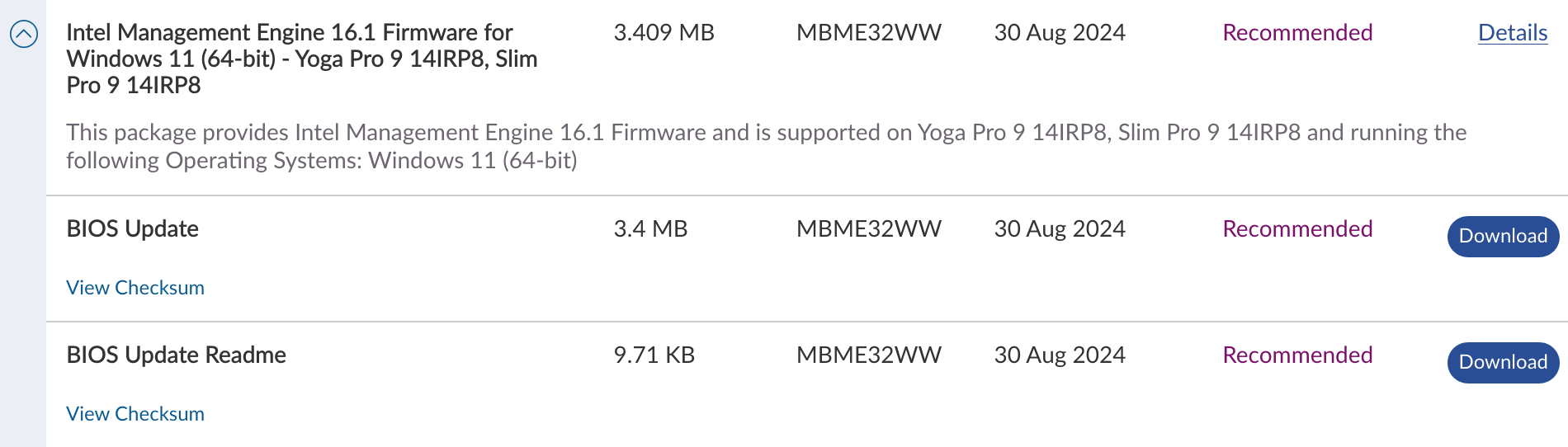Click version MBME32WW in the BIOS Update row
This screenshot has width=1568, height=447.
pyautogui.click(x=868, y=229)
